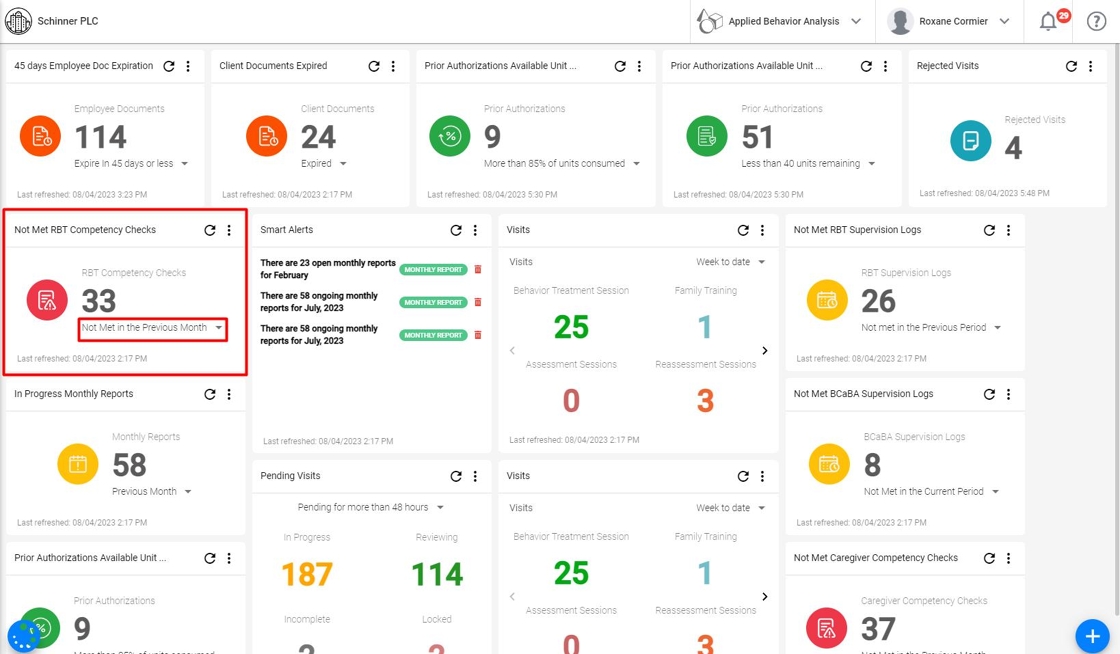Open 'Expire in 45 days or less' dropdown
Image resolution: width=1120 pixels, height=654 pixels.
pos(131,164)
